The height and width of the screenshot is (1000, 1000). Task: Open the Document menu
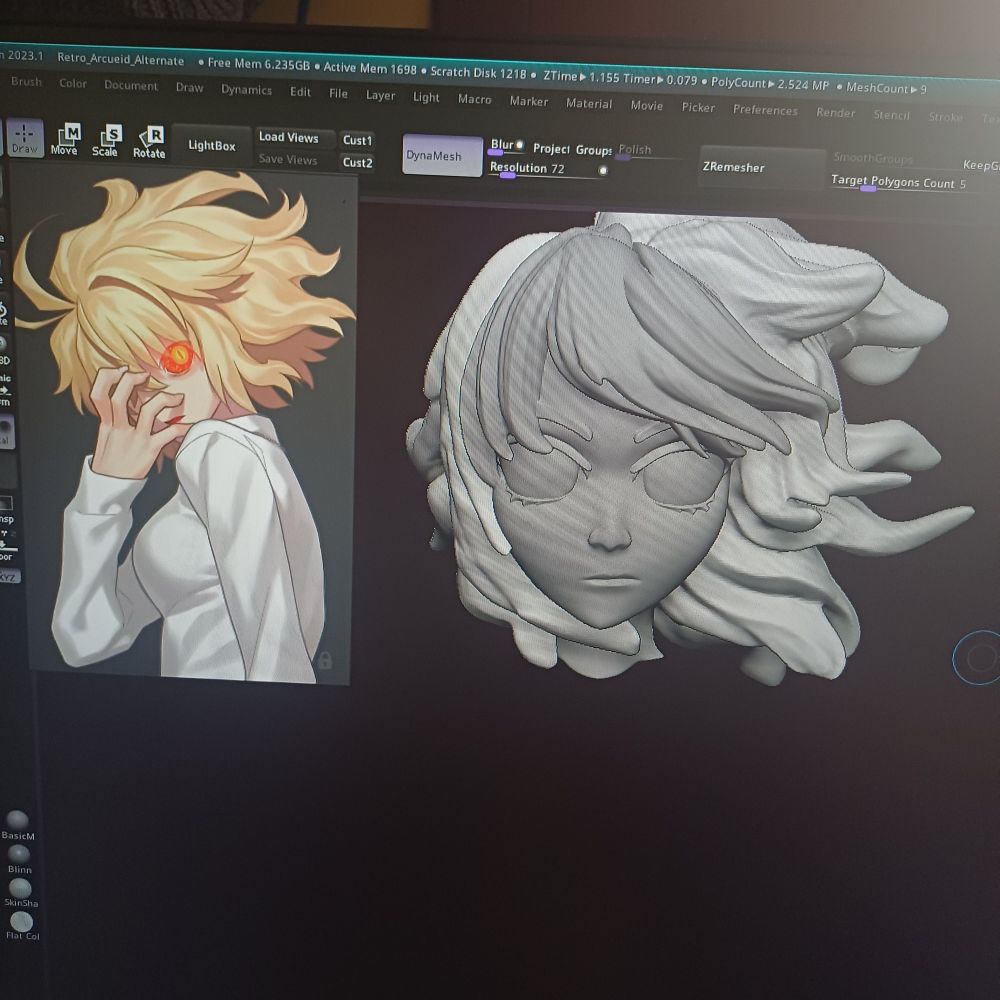pyautogui.click(x=131, y=85)
